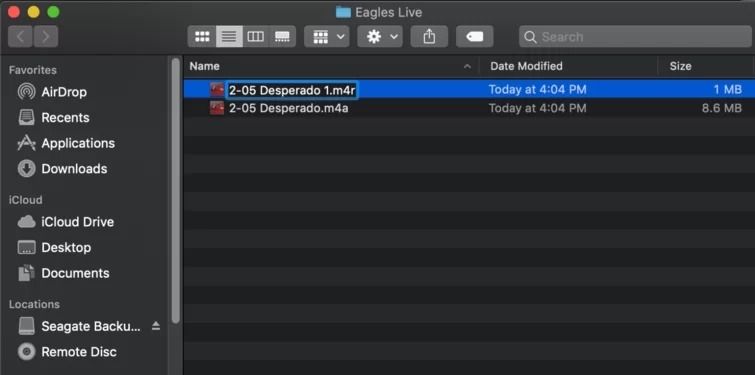
Task: Go forward with the right arrow button
Action: 46,37
